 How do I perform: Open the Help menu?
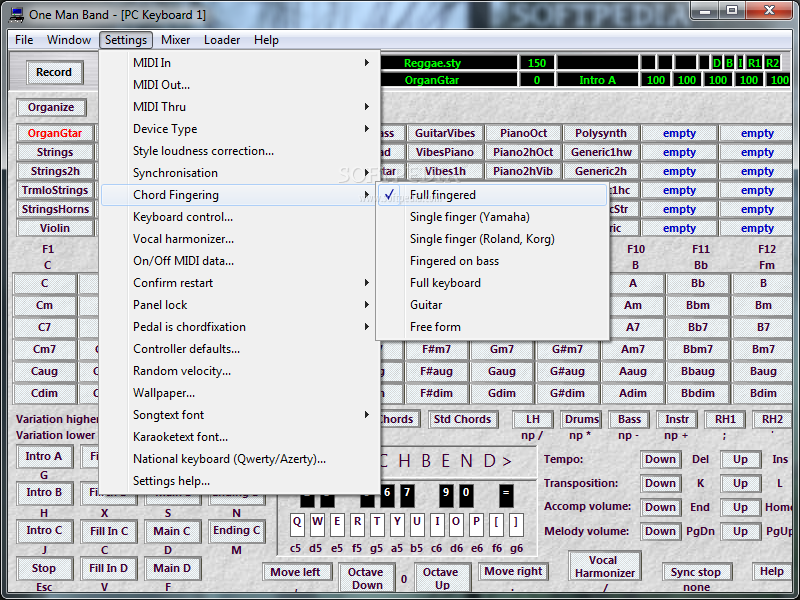(x=266, y=40)
